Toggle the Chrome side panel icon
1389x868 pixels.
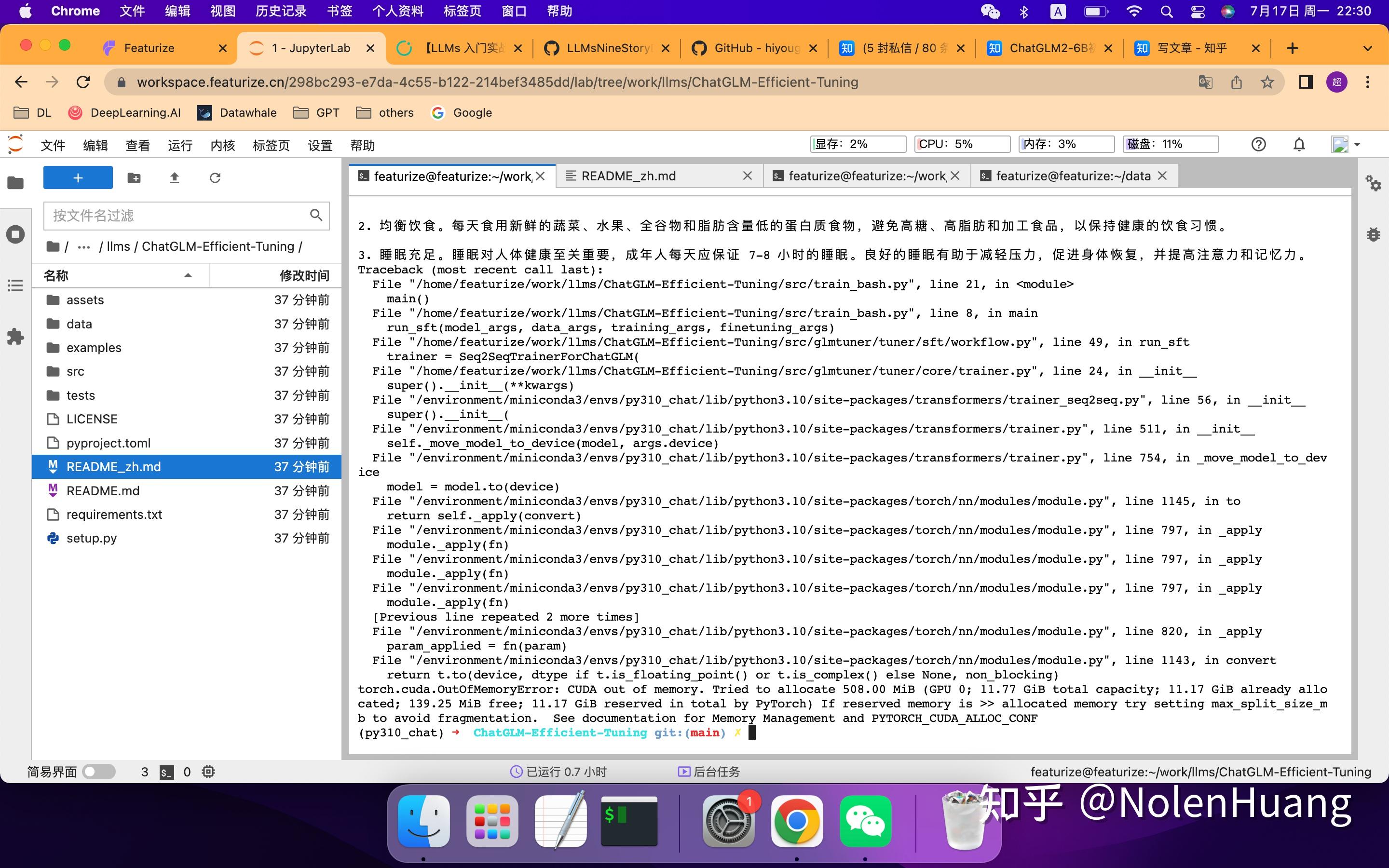coord(1306,82)
